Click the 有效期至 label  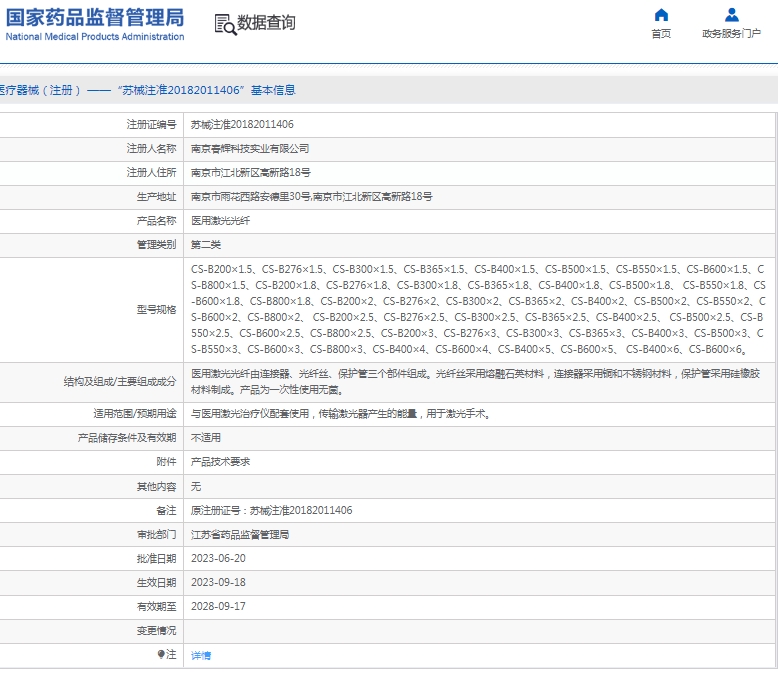click(x=156, y=607)
